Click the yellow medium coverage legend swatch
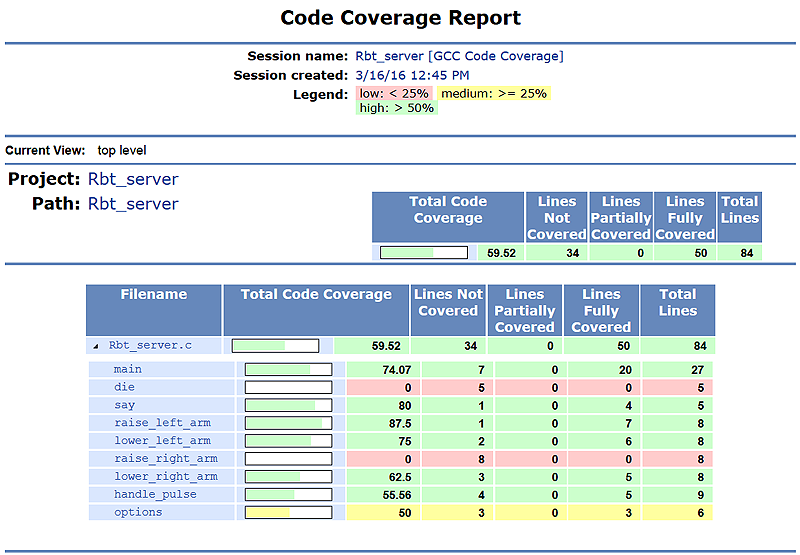The image size is (800, 555). click(x=494, y=93)
